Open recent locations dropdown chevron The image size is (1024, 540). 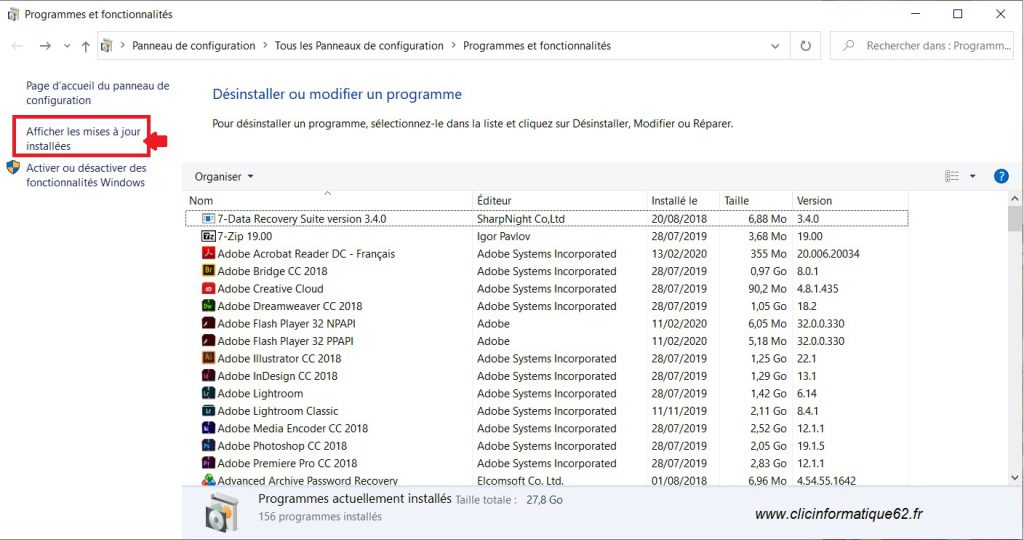point(67,46)
